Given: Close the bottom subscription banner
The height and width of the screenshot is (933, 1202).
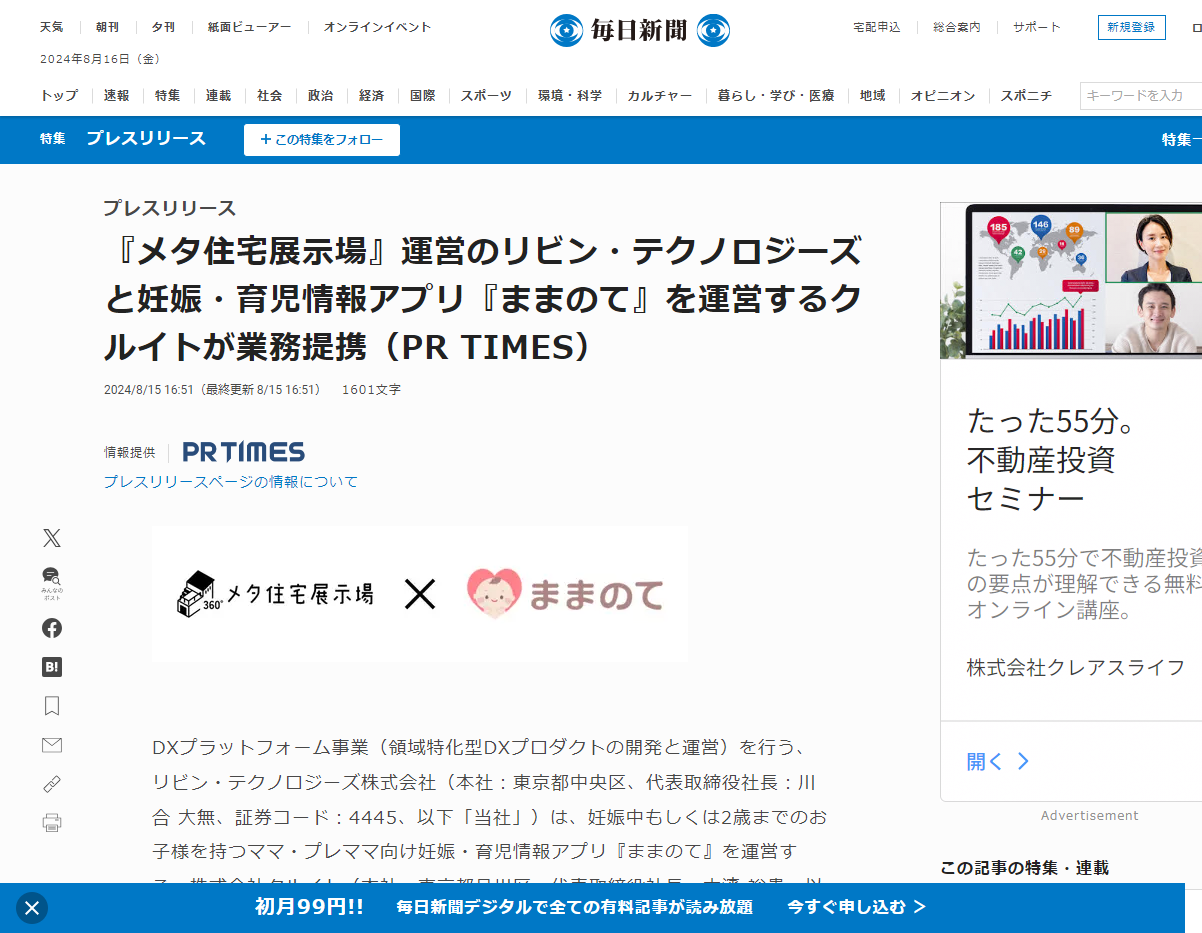Looking at the screenshot, I should [x=32, y=908].
